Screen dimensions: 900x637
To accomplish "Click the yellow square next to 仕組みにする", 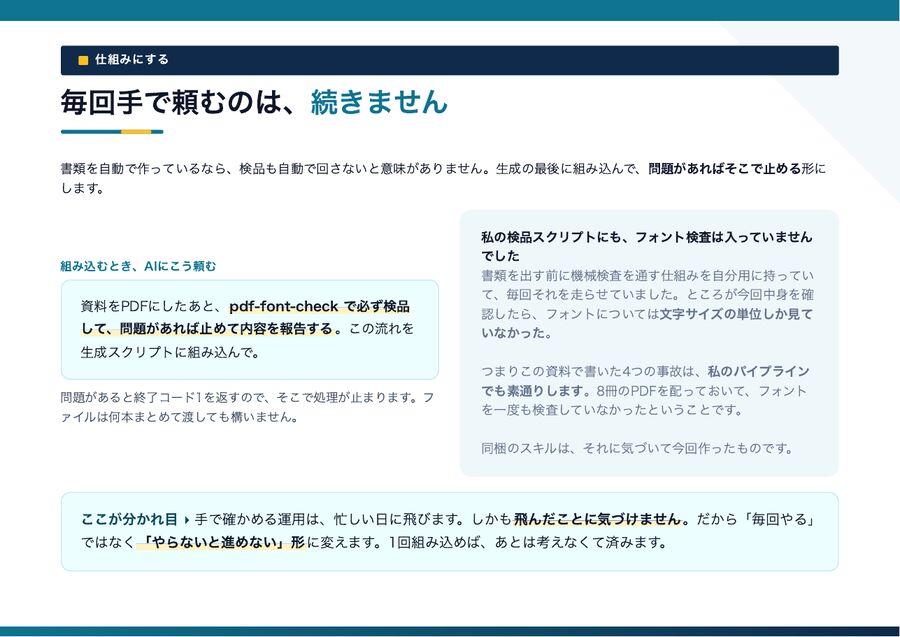I will pyautogui.click(x=83, y=60).
